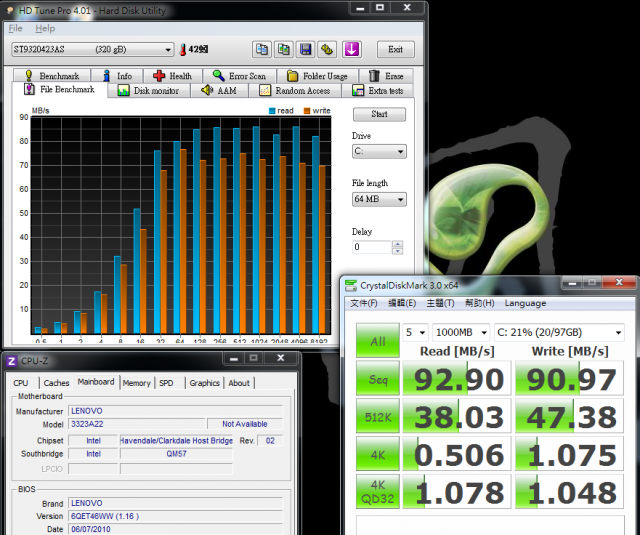The image size is (640, 535).
Task: Open CPU-Z Graphics tab
Action: (204, 383)
